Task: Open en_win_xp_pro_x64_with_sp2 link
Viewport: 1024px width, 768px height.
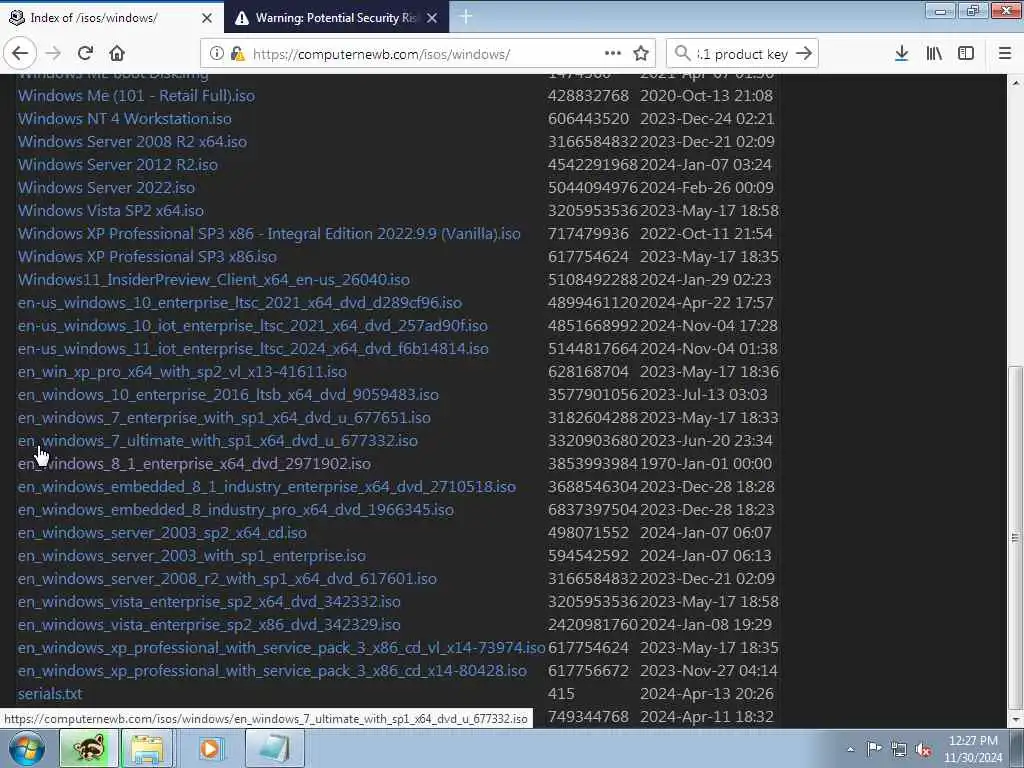Action: (x=182, y=372)
